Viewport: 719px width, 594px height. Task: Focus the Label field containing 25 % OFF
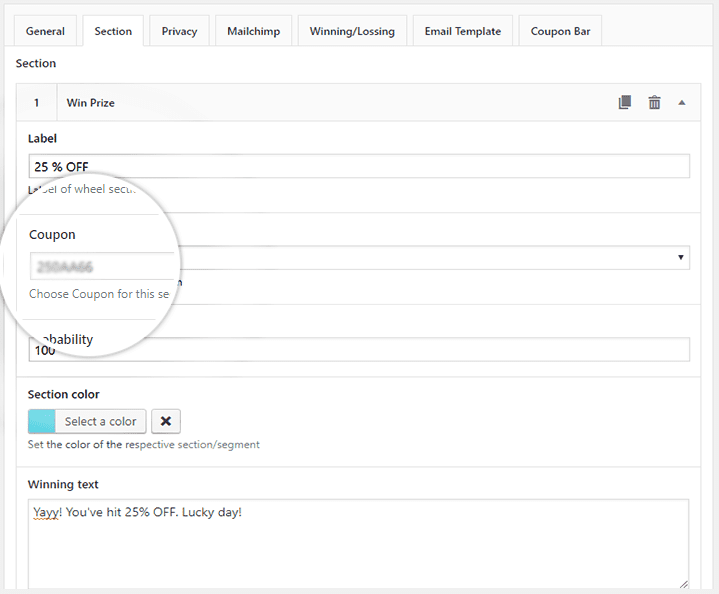[x=358, y=166]
